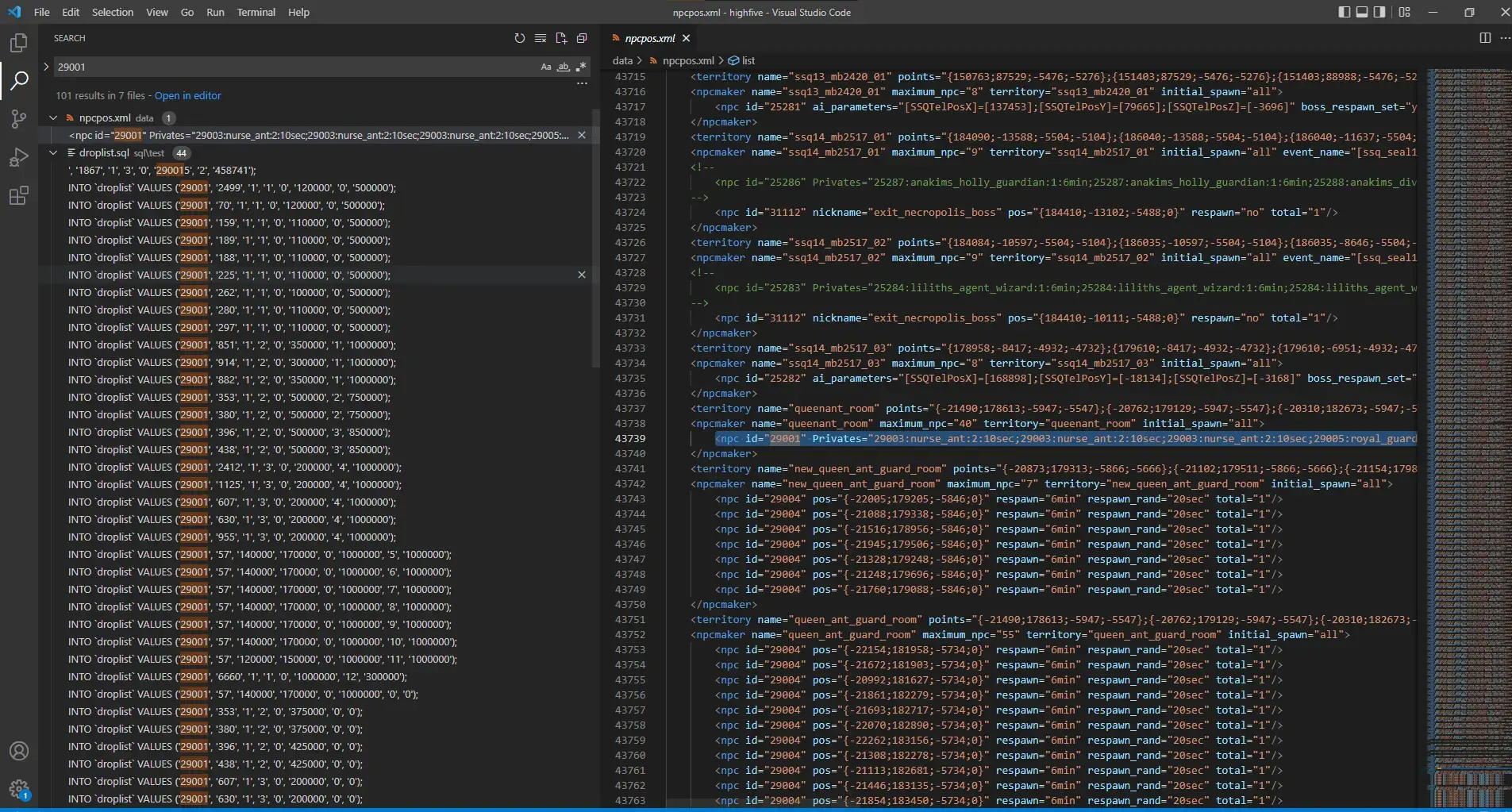Close the npcpos.xml editor tab
Screen dimensions: 1512x812
click(x=686, y=38)
